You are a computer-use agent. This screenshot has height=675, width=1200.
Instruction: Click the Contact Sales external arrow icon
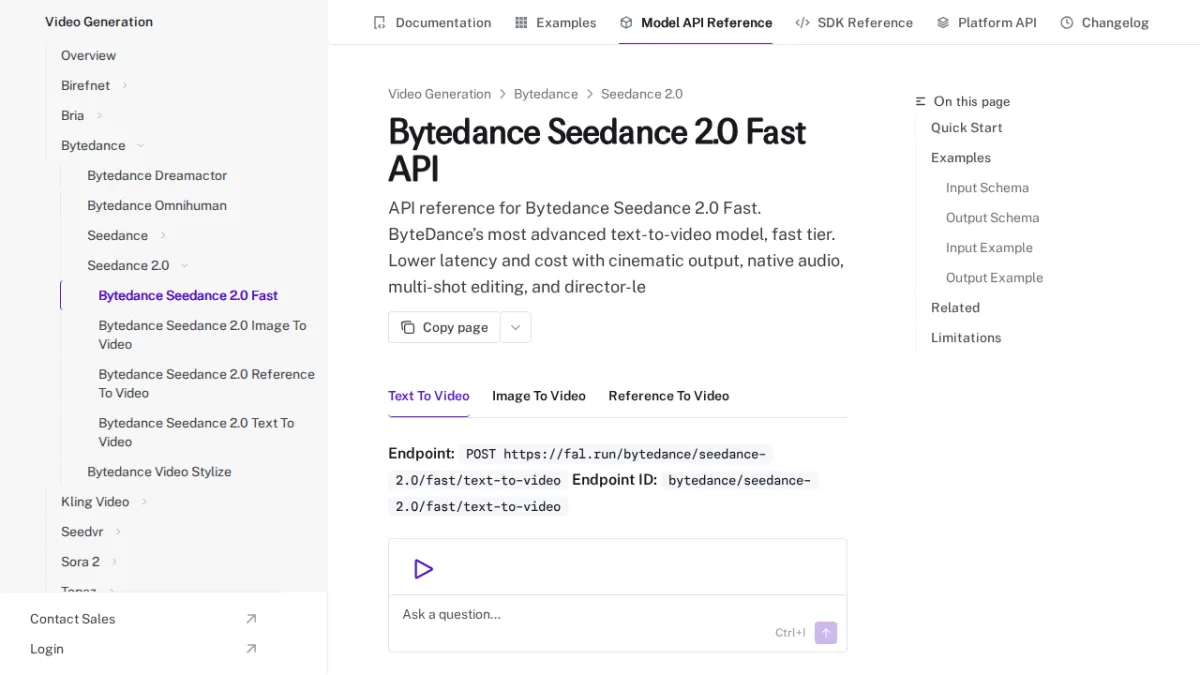[x=251, y=619]
